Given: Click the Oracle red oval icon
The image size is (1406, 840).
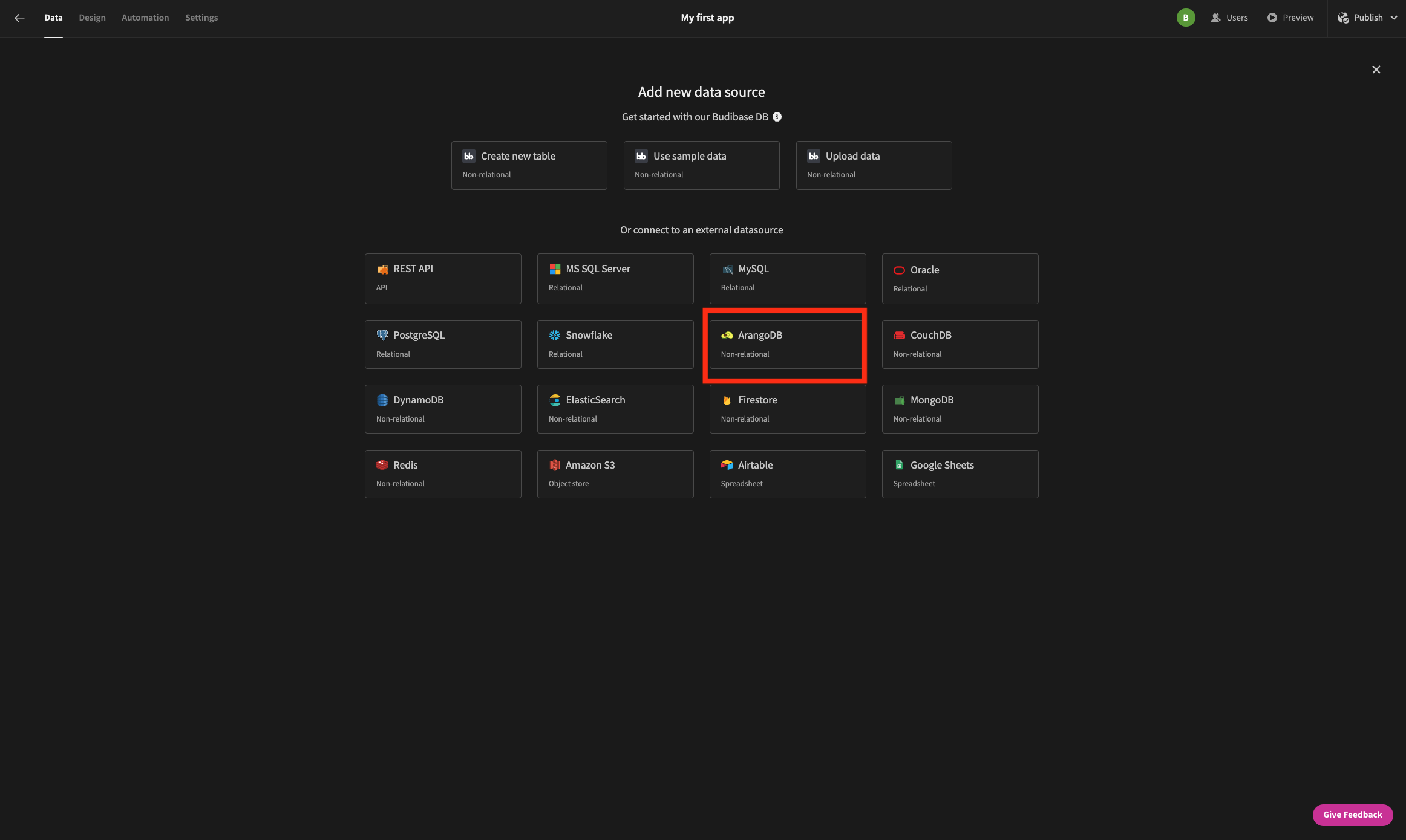Looking at the screenshot, I should click(x=899, y=270).
